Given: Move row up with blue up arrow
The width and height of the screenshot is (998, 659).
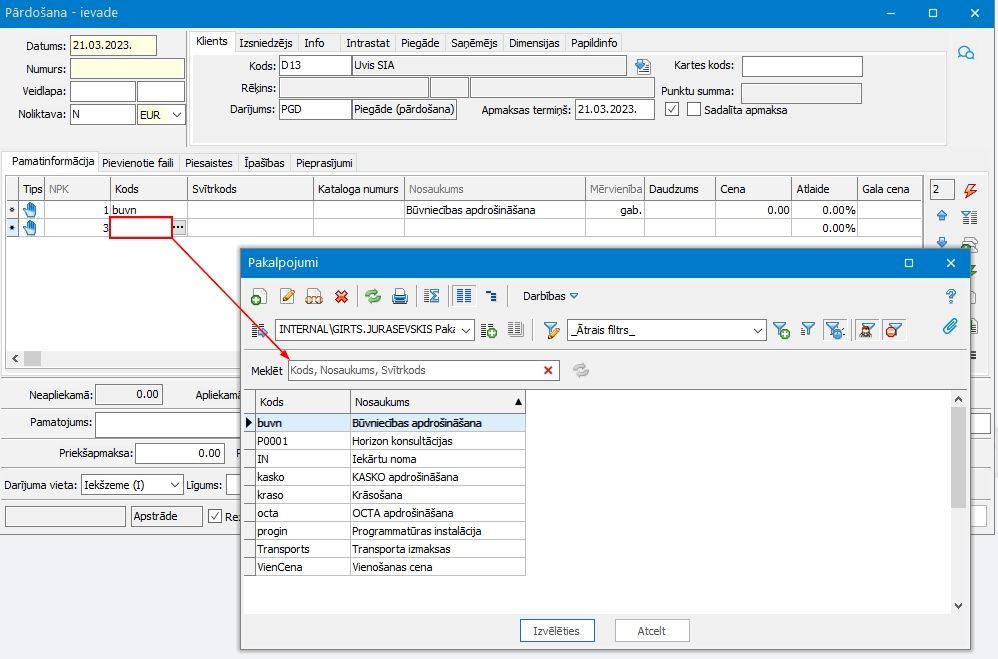Looking at the screenshot, I should [x=942, y=215].
